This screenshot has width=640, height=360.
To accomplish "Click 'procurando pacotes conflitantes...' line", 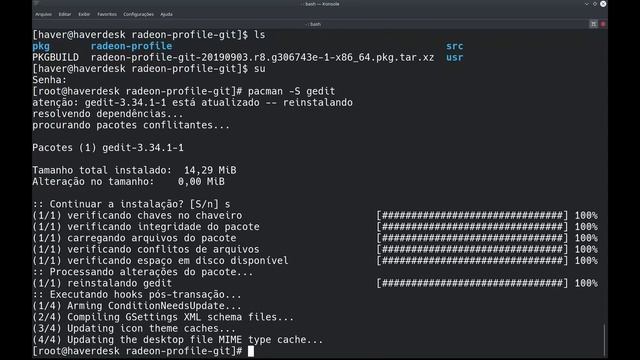I will pyautogui.click(x=131, y=125).
